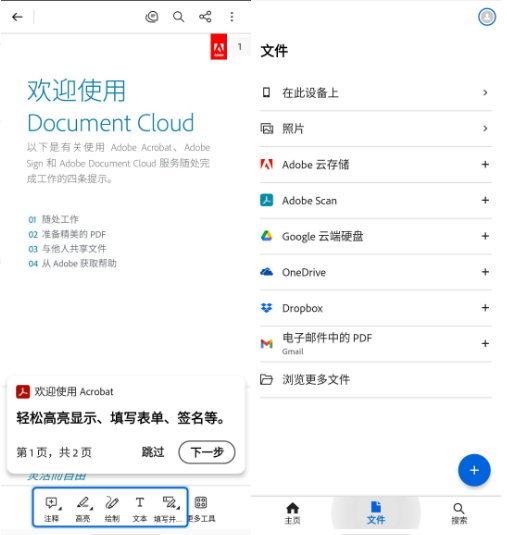Switch to the 文件 files tab
This screenshot has height=535, width=507.
click(x=376, y=513)
